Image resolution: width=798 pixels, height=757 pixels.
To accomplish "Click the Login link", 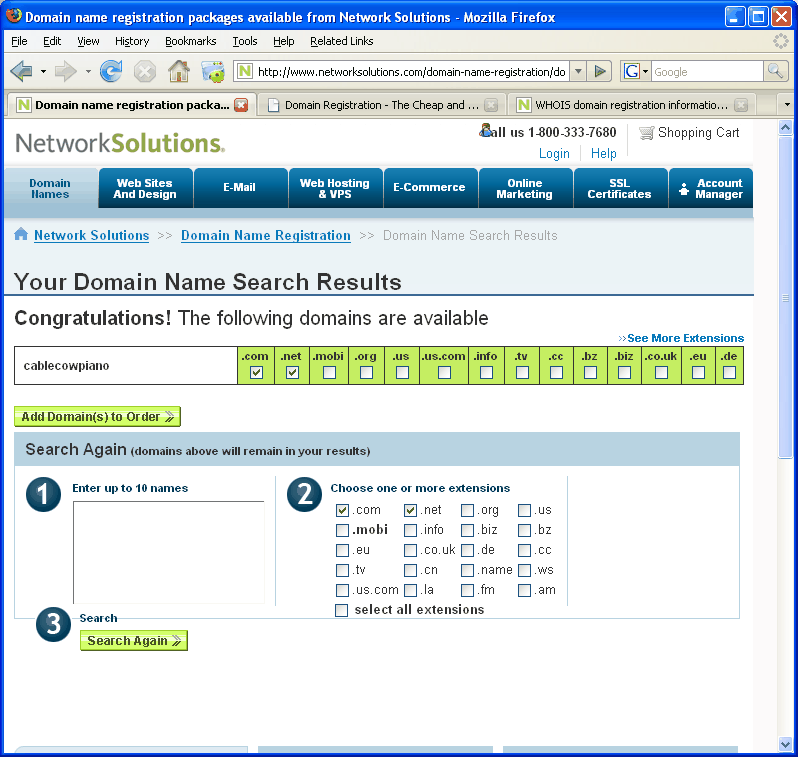I will (554, 153).
